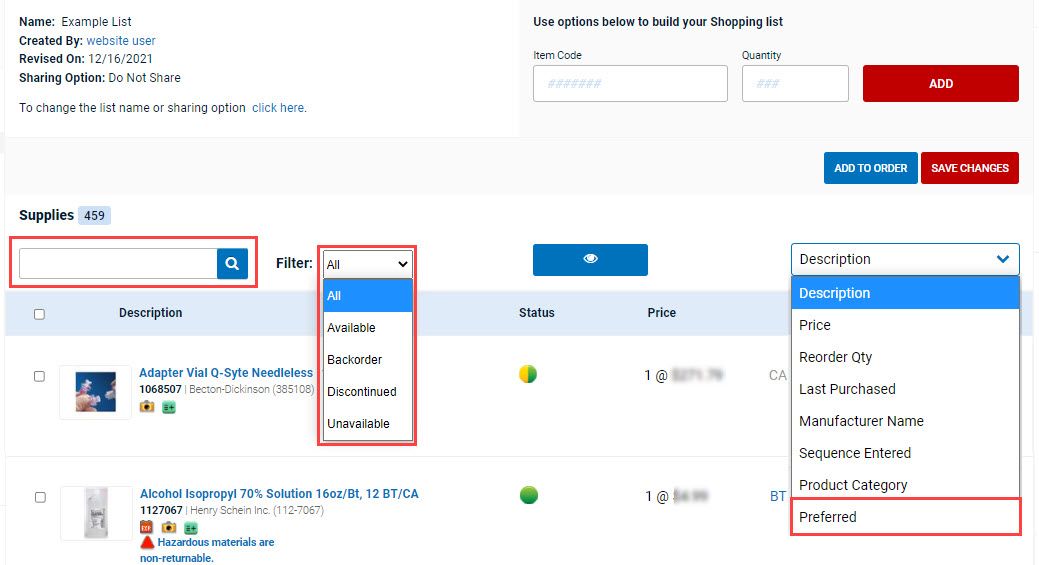Click the camera icon under Adapter Vial item
Image resolution: width=1039 pixels, height=565 pixels.
click(x=147, y=407)
